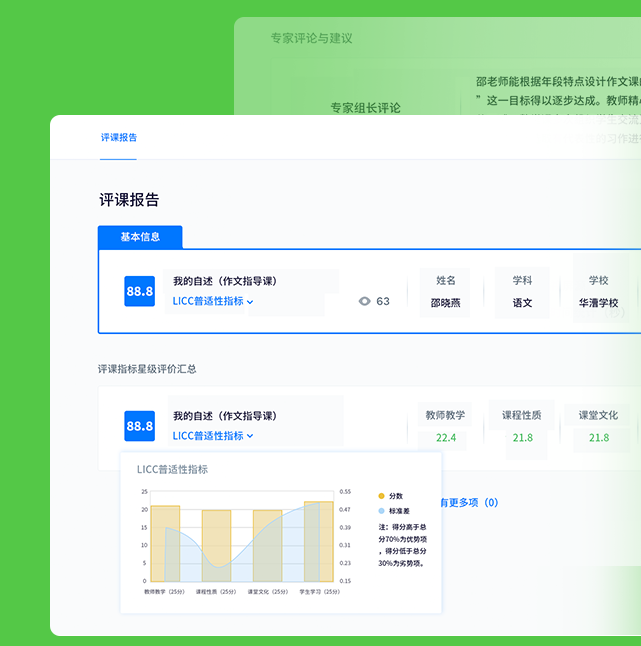
Task: Click lesson title 我的自述 in rating summary
Action: [x=224, y=416]
